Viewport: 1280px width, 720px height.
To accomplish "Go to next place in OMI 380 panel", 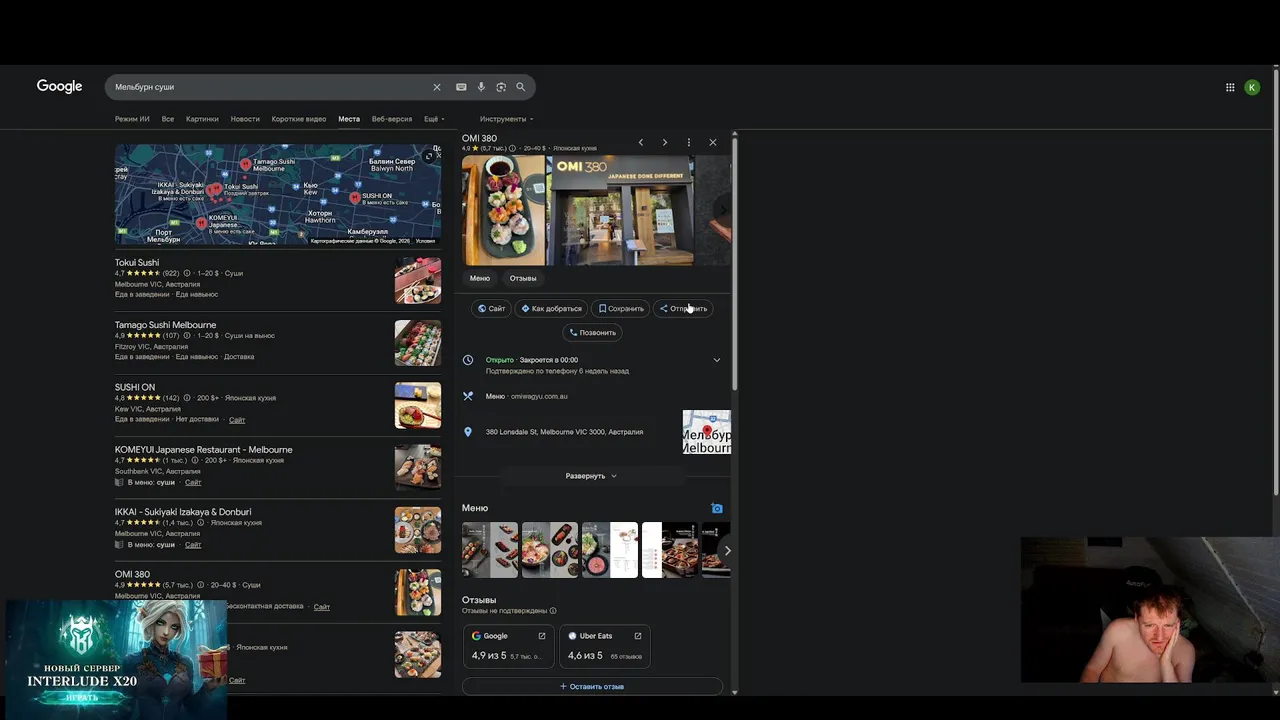I will (665, 142).
